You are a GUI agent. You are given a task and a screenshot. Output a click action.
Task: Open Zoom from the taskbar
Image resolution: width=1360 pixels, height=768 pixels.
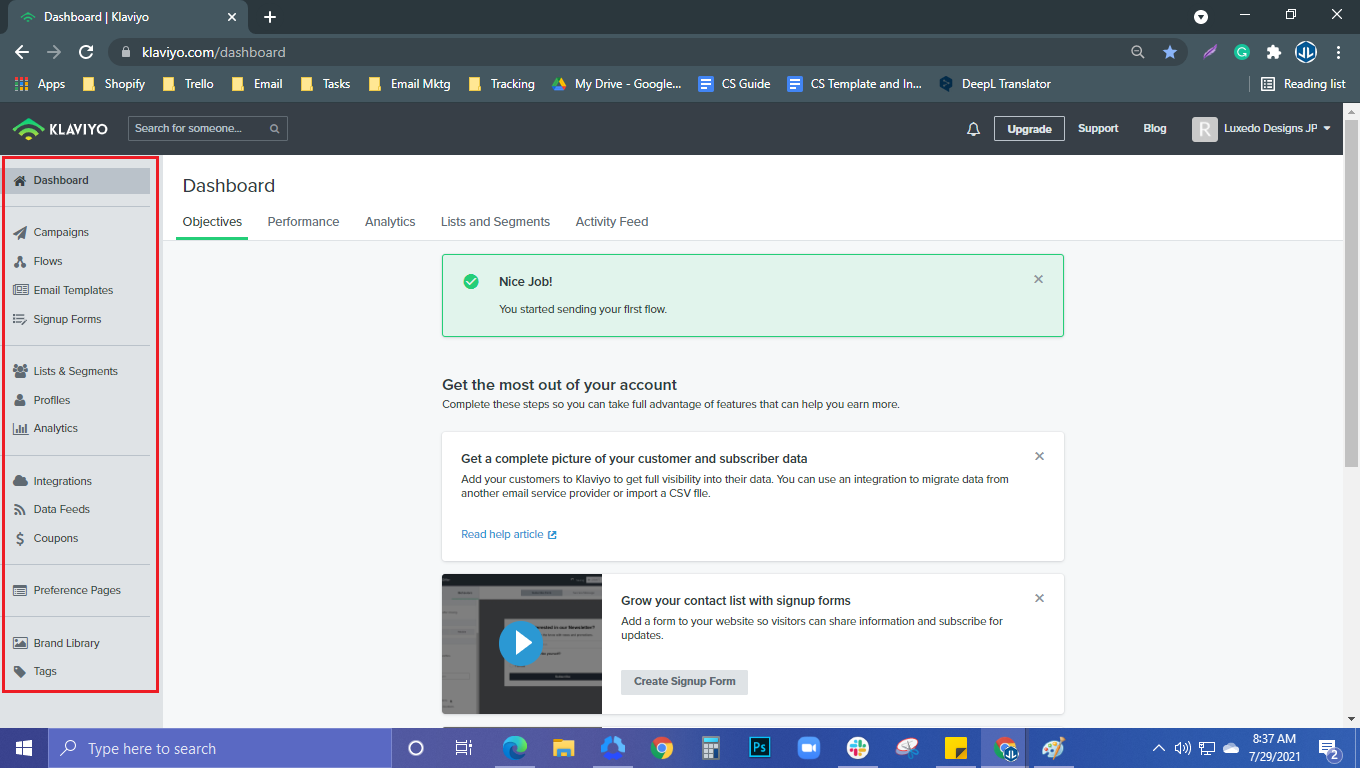(x=808, y=748)
